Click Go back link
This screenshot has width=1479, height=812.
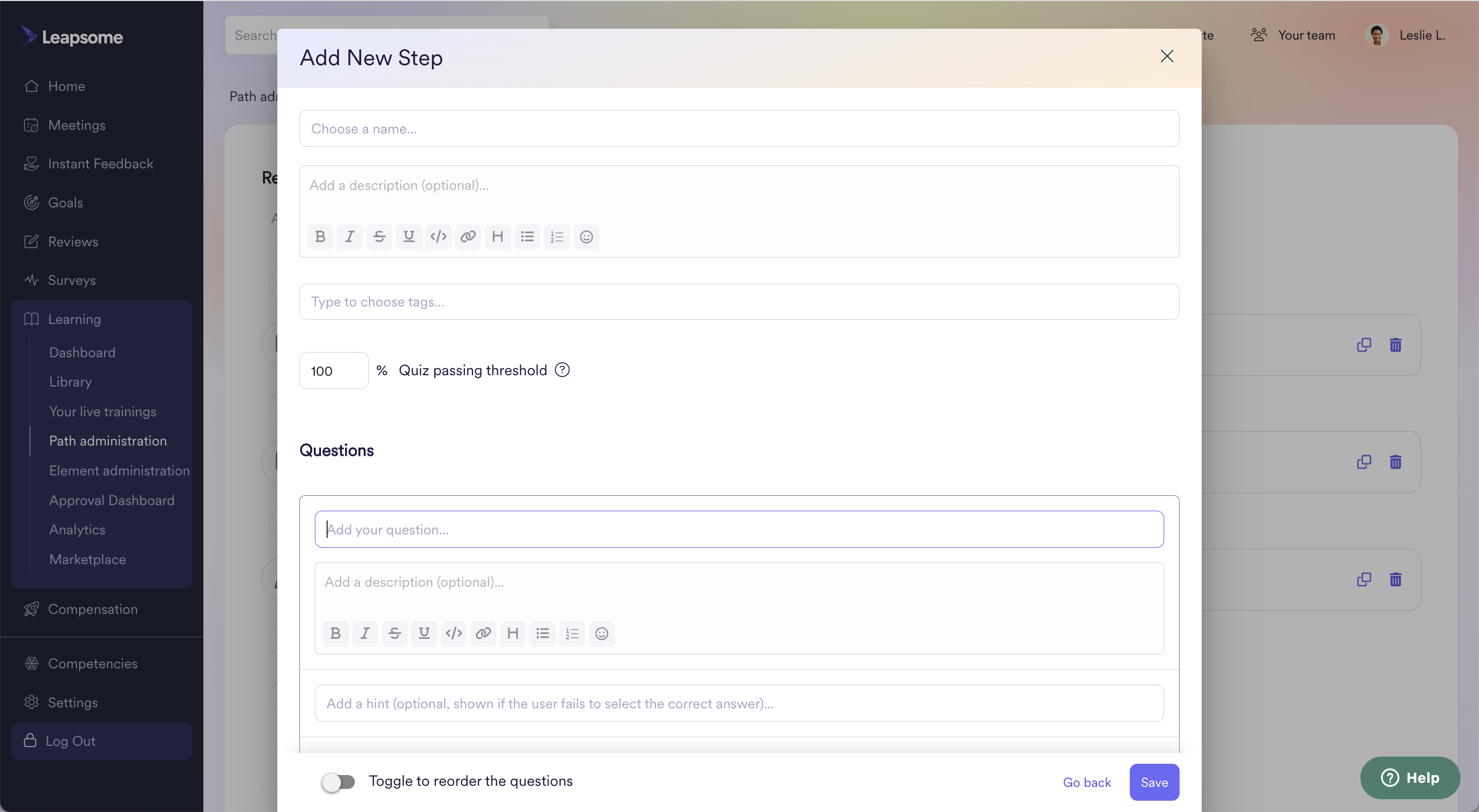point(1086,782)
